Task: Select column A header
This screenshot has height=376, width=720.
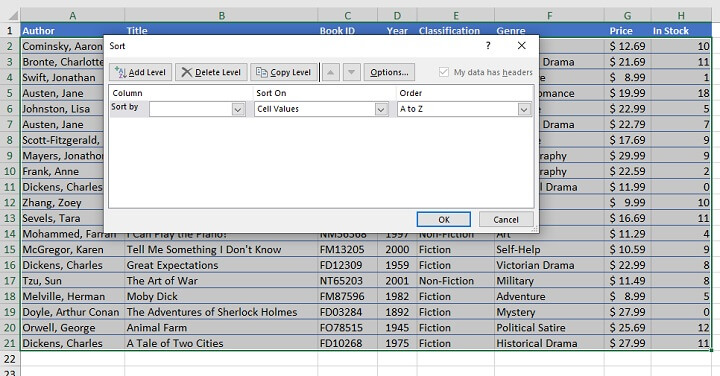Action: 73,16
